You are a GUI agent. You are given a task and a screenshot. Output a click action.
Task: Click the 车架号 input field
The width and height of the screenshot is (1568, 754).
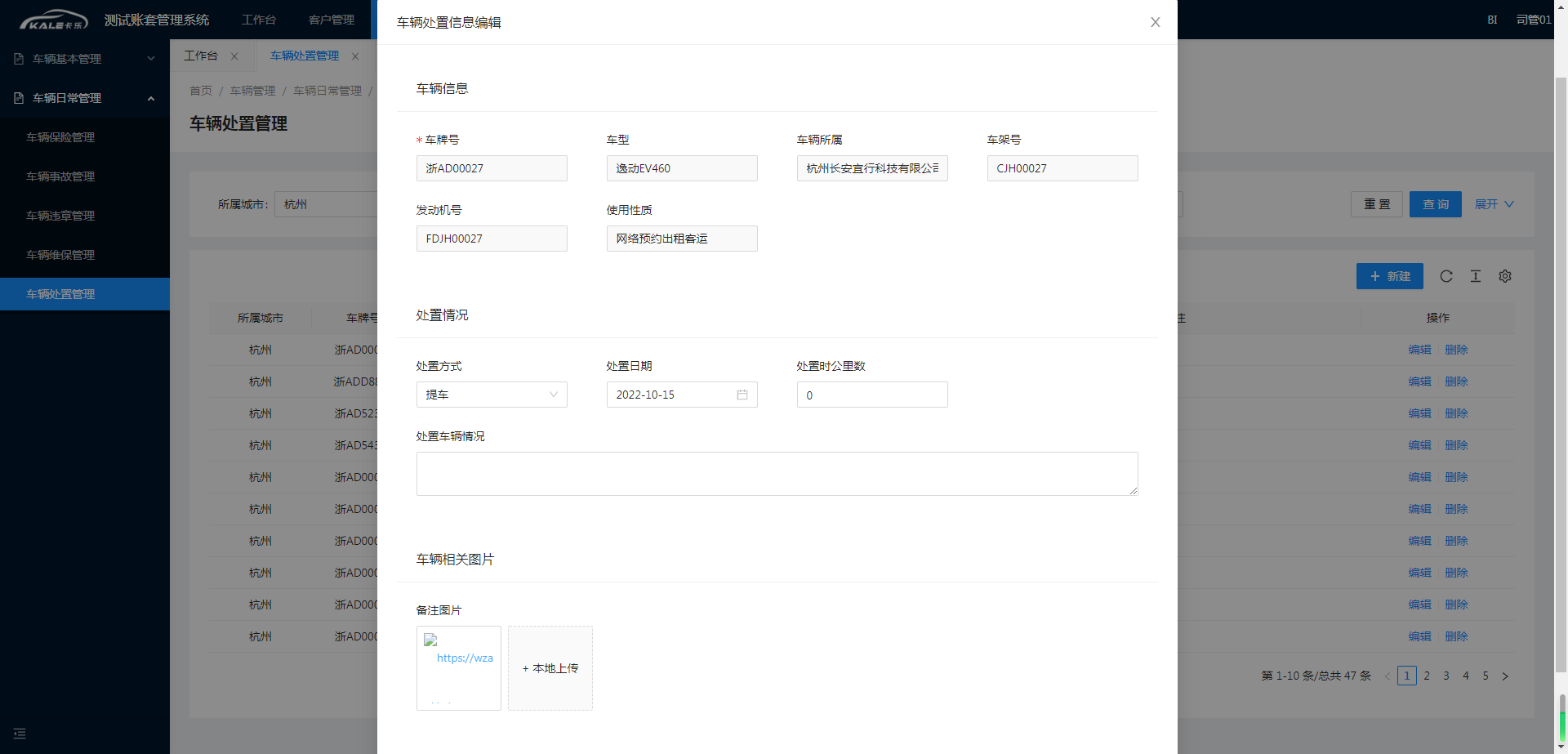point(1062,168)
